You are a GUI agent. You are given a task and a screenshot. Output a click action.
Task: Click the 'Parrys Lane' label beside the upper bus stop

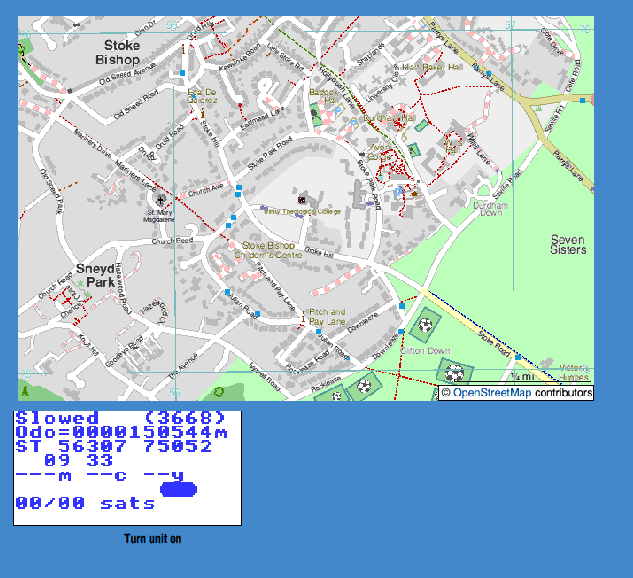[x=490, y=77]
